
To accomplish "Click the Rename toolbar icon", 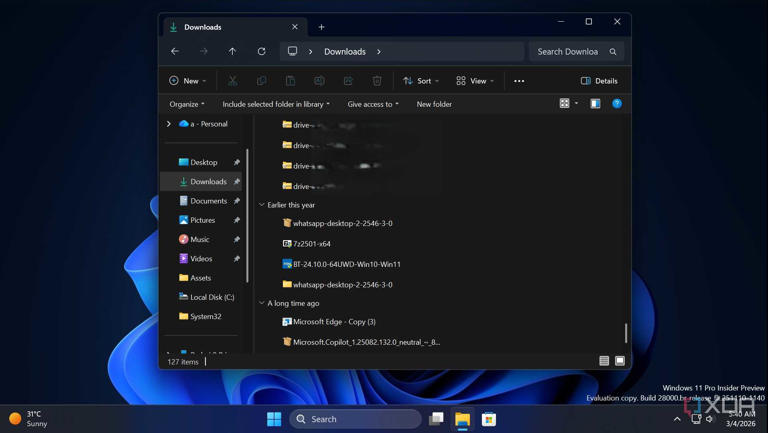I will click(x=319, y=81).
